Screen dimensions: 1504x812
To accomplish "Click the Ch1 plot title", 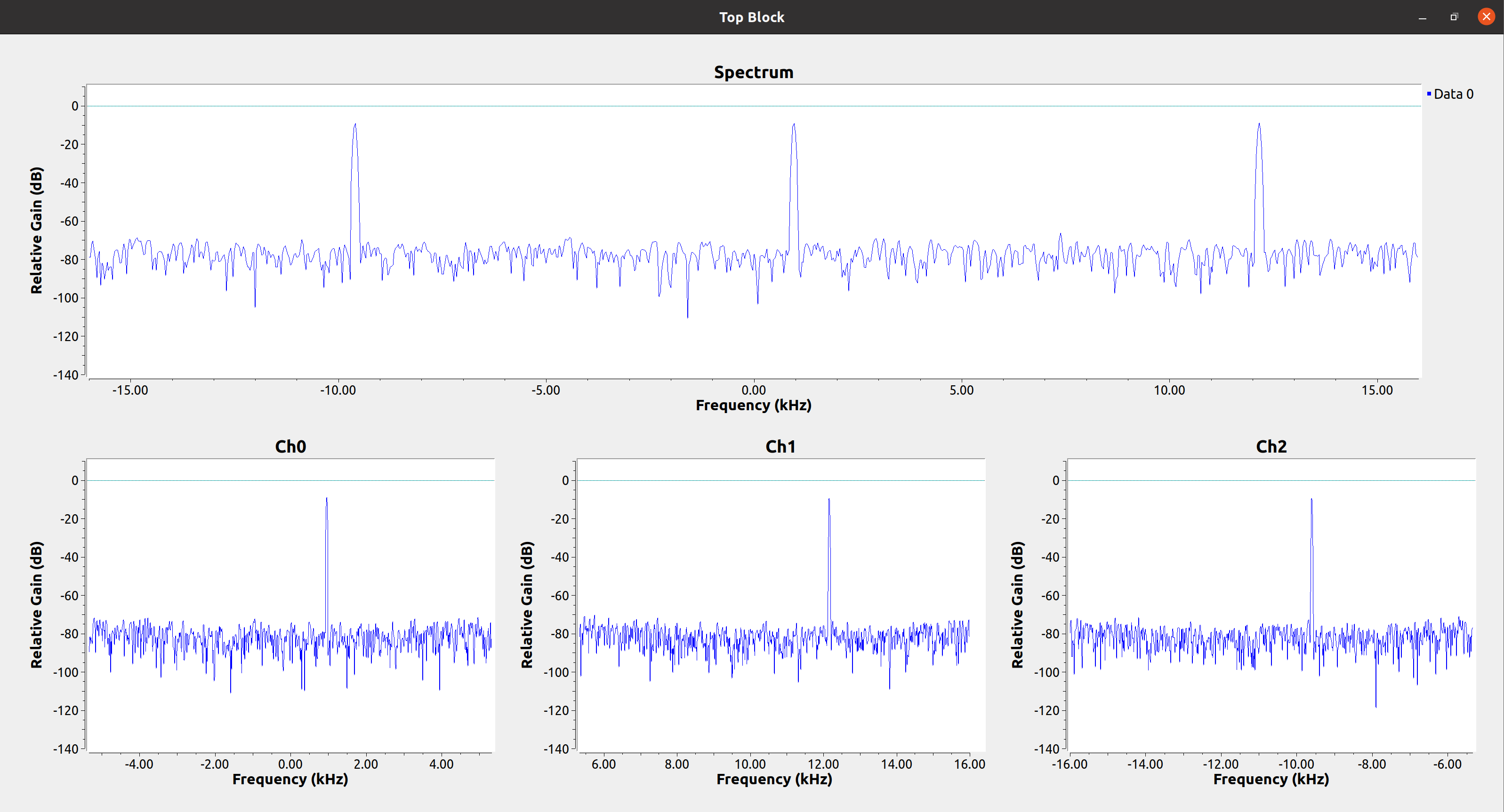I will pos(780,446).
